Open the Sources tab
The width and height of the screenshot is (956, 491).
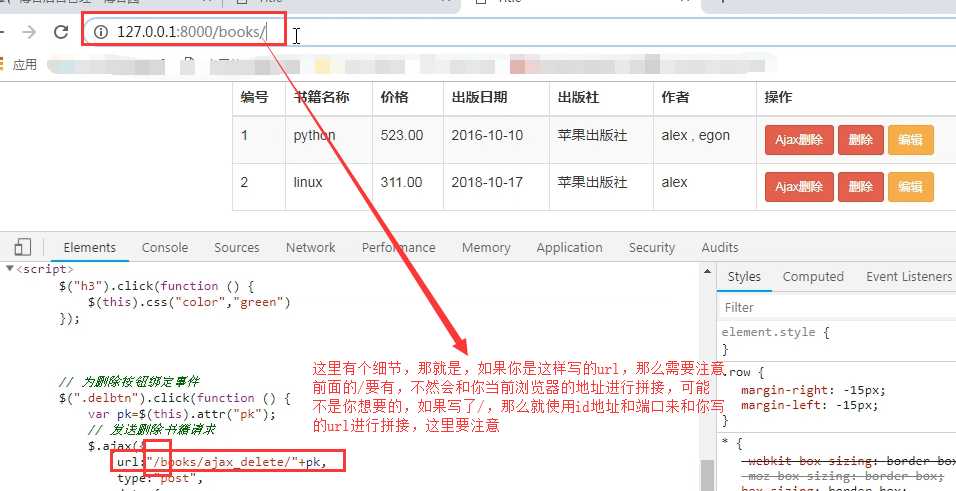coord(237,248)
